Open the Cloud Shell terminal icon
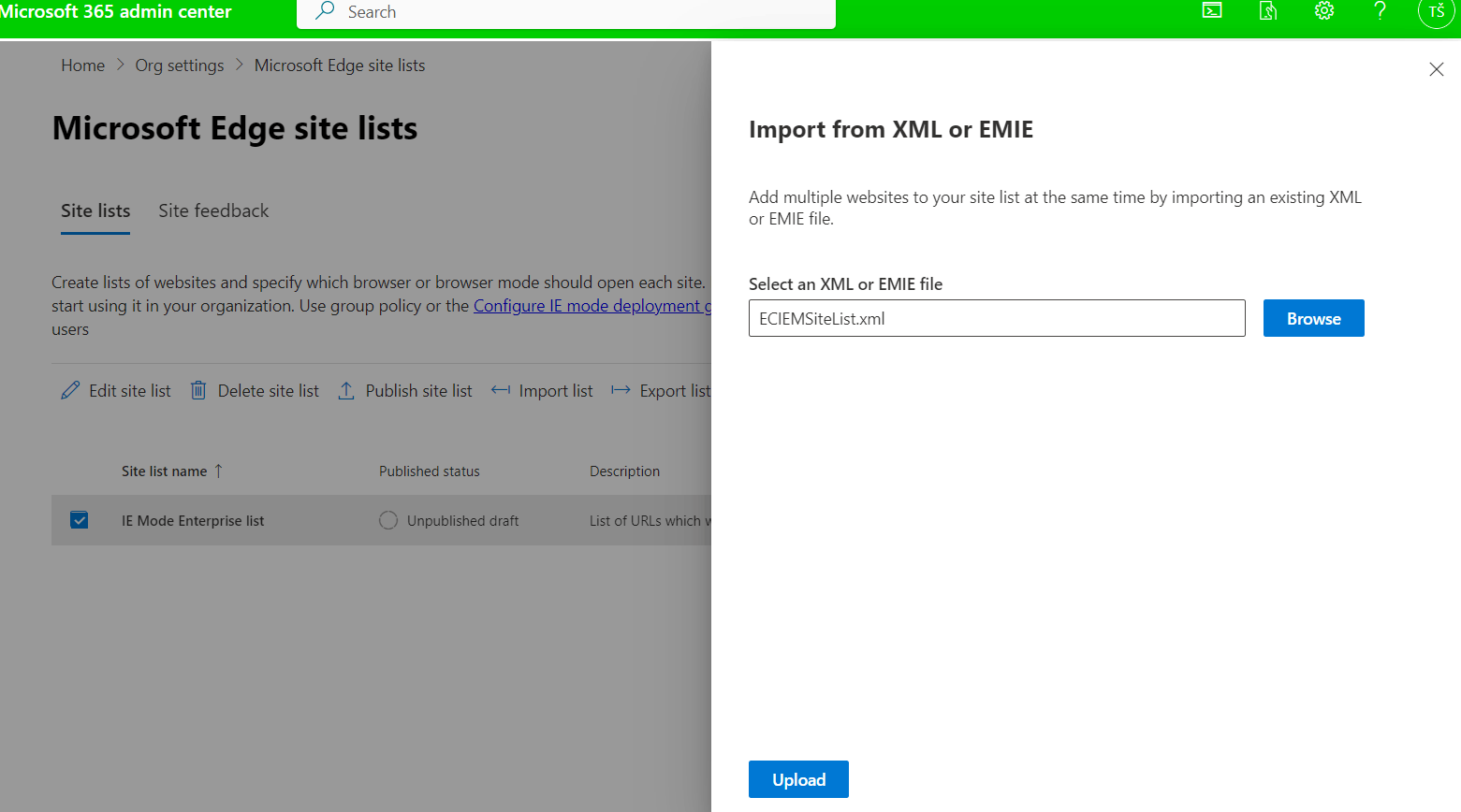The image size is (1461, 812). tap(1212, 11)
